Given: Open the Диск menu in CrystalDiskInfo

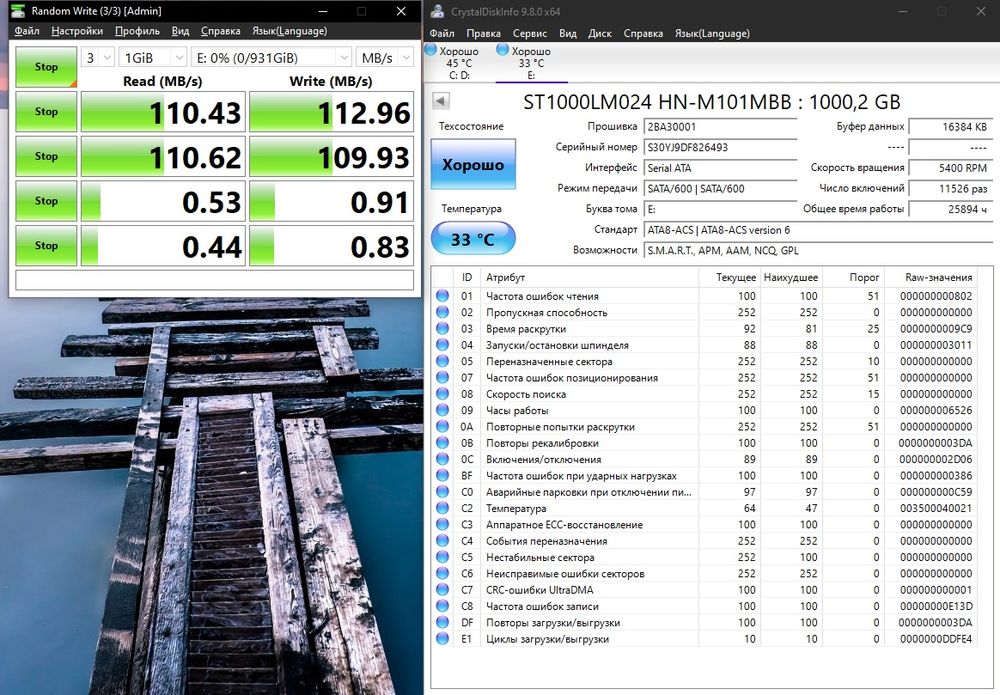Looking at the screenshot, I should 600,33.
